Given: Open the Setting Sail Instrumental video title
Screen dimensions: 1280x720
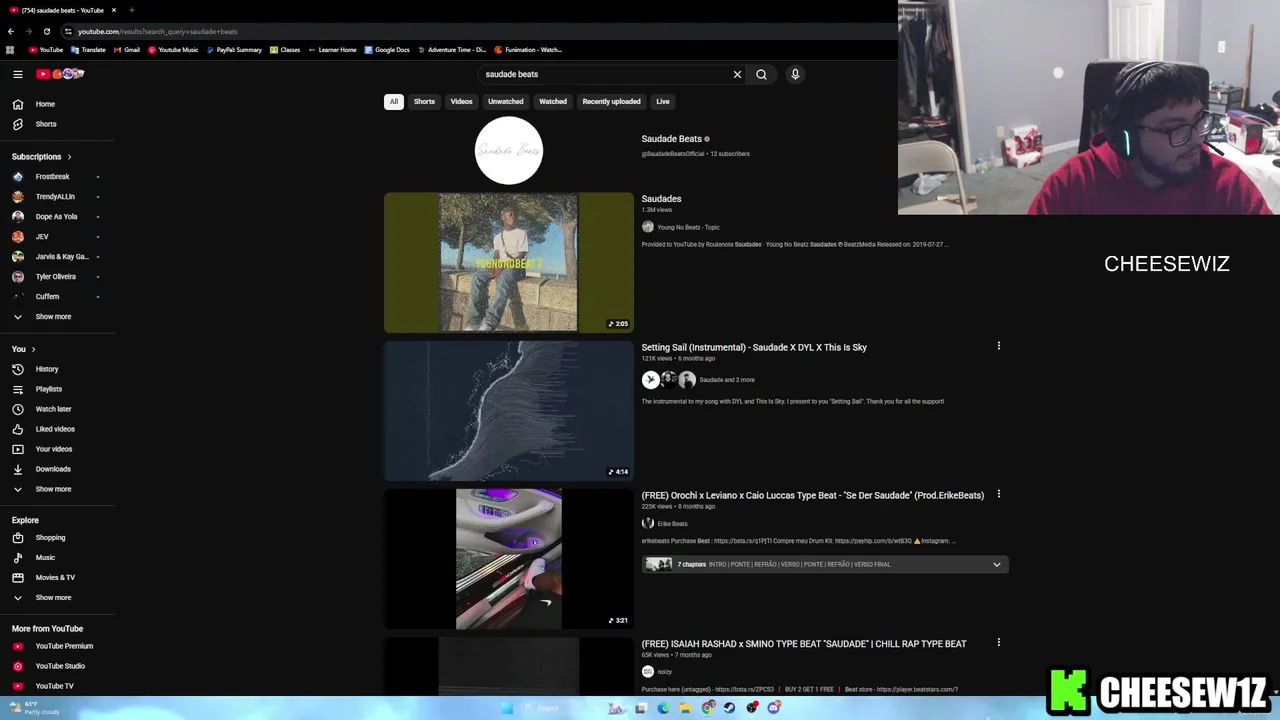Looking at the screenshot, I should click(754, 348).
